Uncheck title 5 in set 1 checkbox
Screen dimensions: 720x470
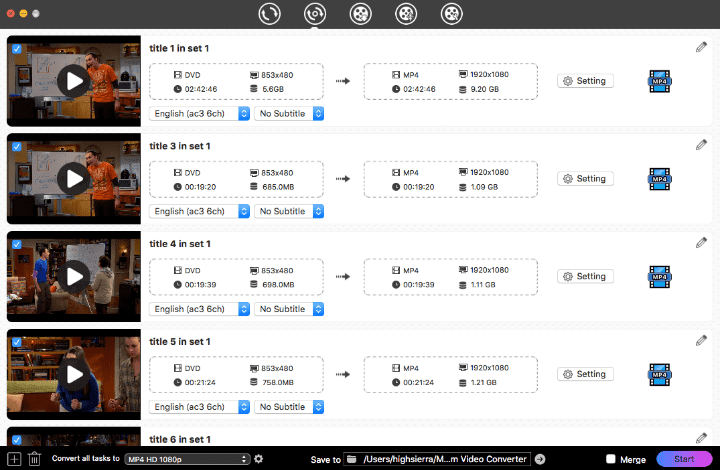(x=17, y=342)
